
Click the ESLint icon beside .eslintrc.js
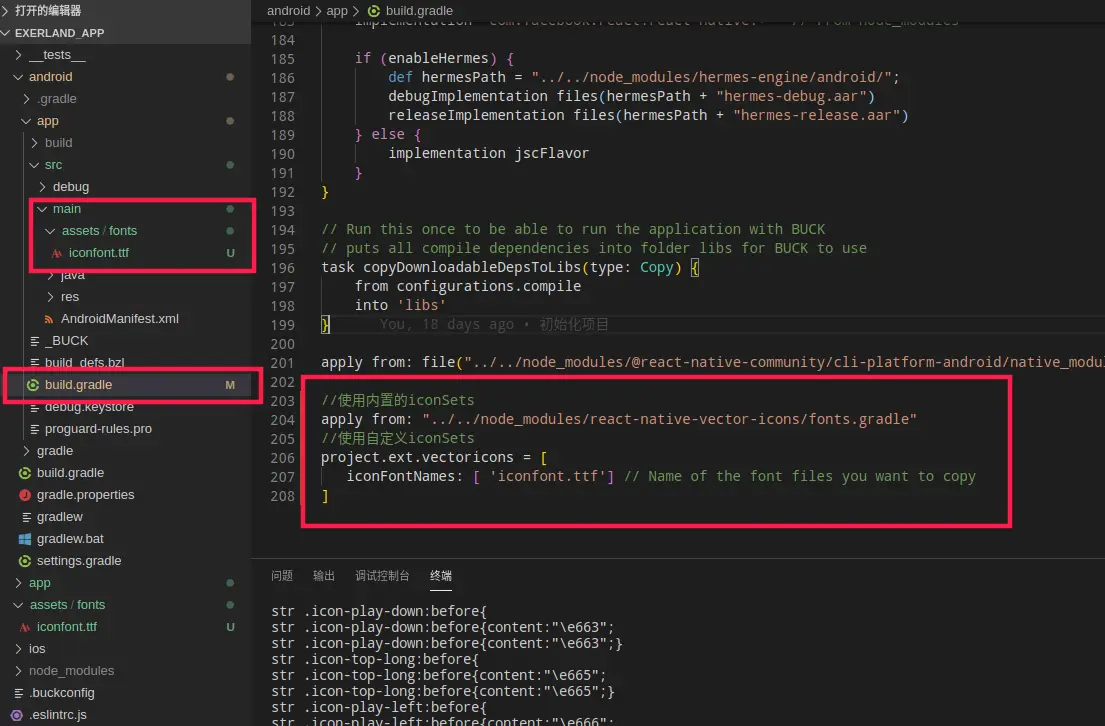[17, 715]
